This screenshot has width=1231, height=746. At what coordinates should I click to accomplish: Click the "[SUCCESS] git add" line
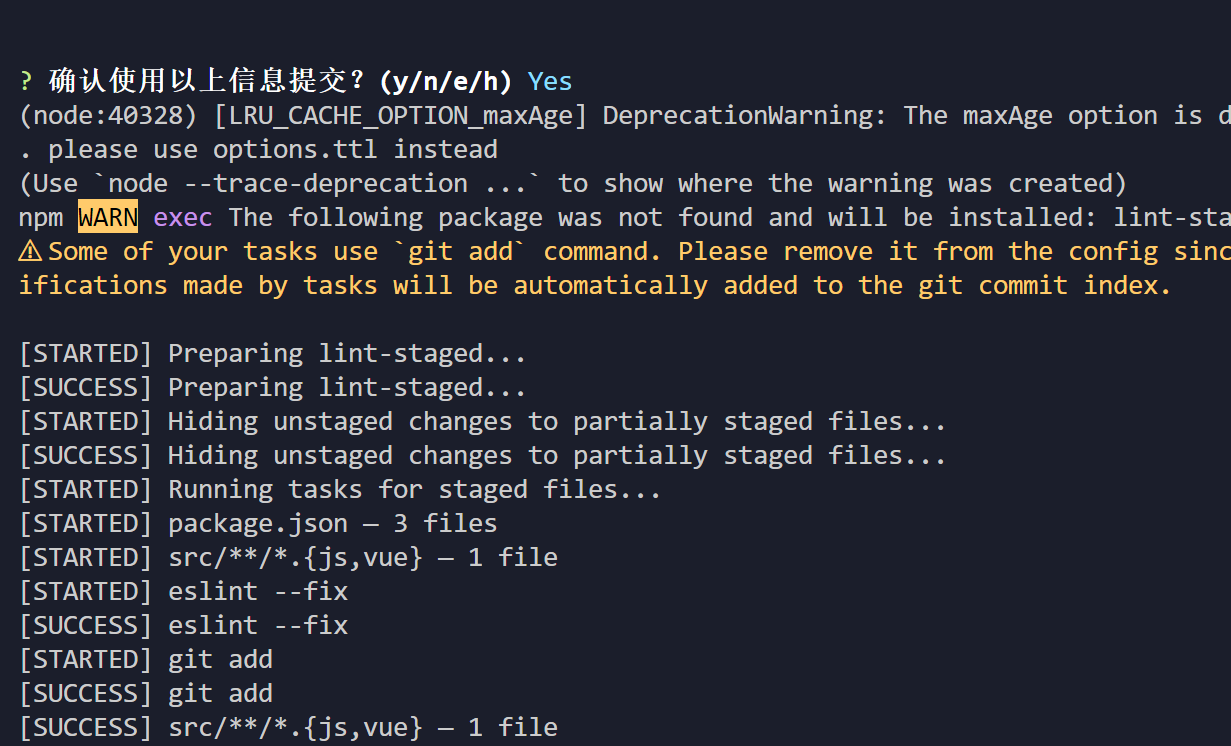point(146,694)
